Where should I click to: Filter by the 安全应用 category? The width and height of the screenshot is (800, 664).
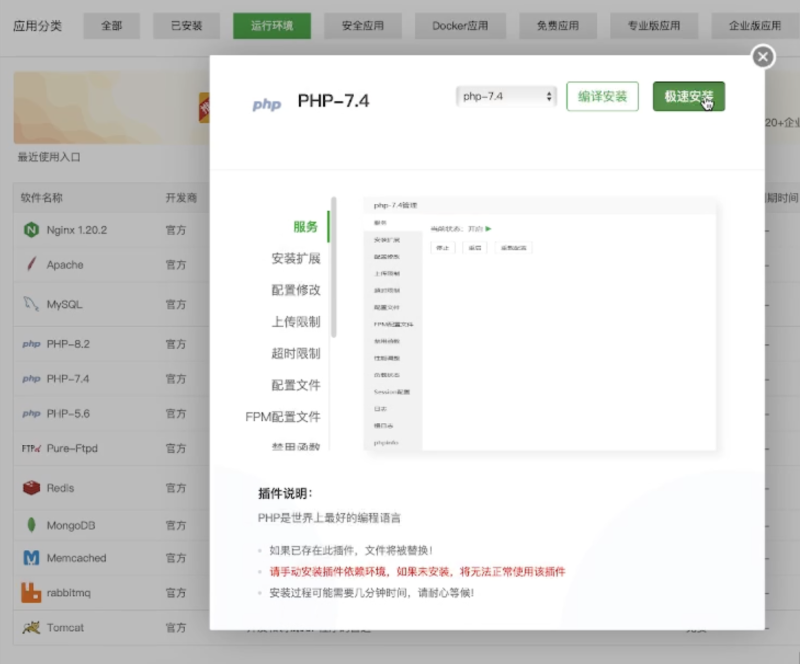tap(363, 26)
